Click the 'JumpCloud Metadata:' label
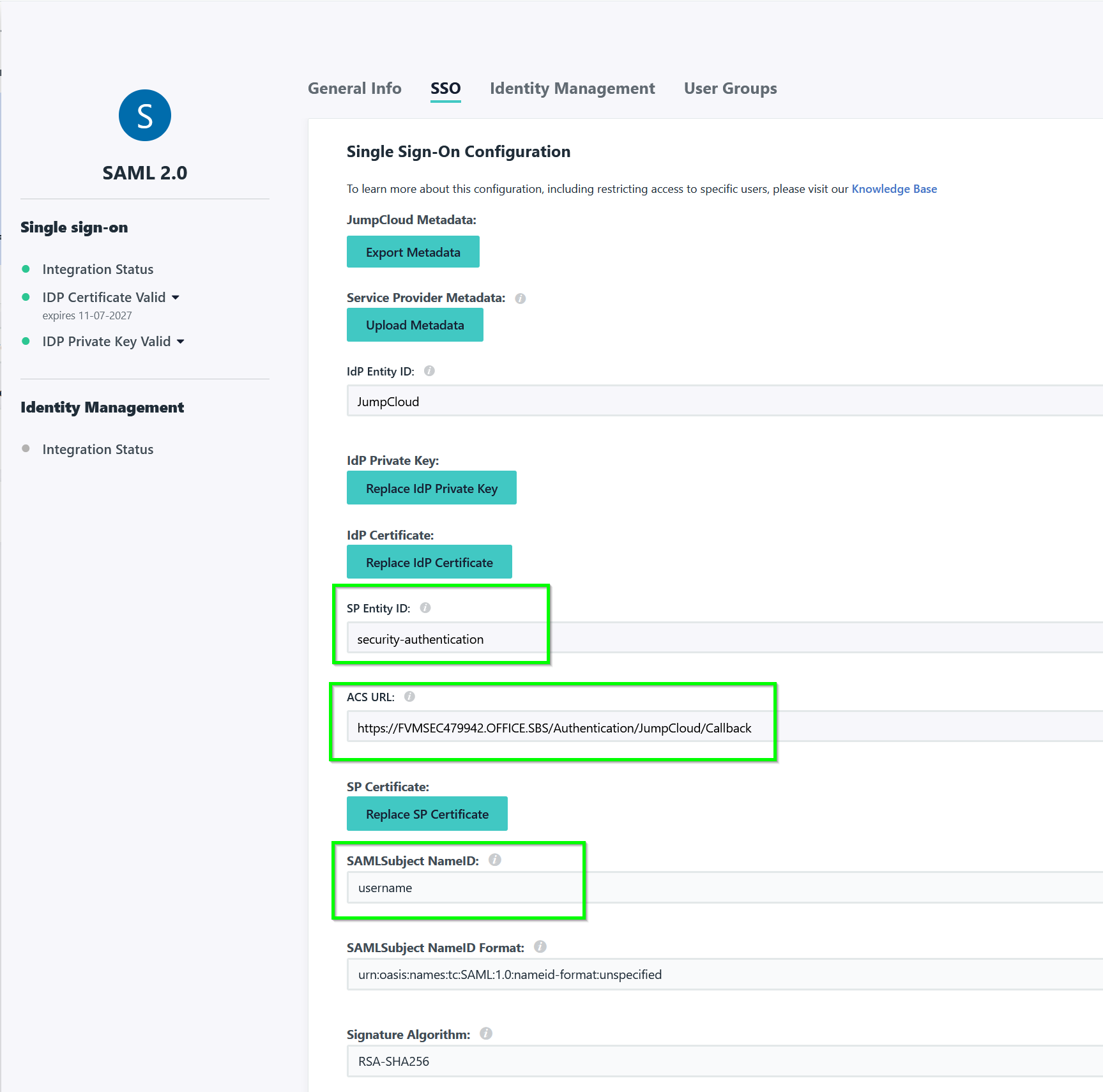This screenshot has width=1103, height=1092. (x=411, y=220)
